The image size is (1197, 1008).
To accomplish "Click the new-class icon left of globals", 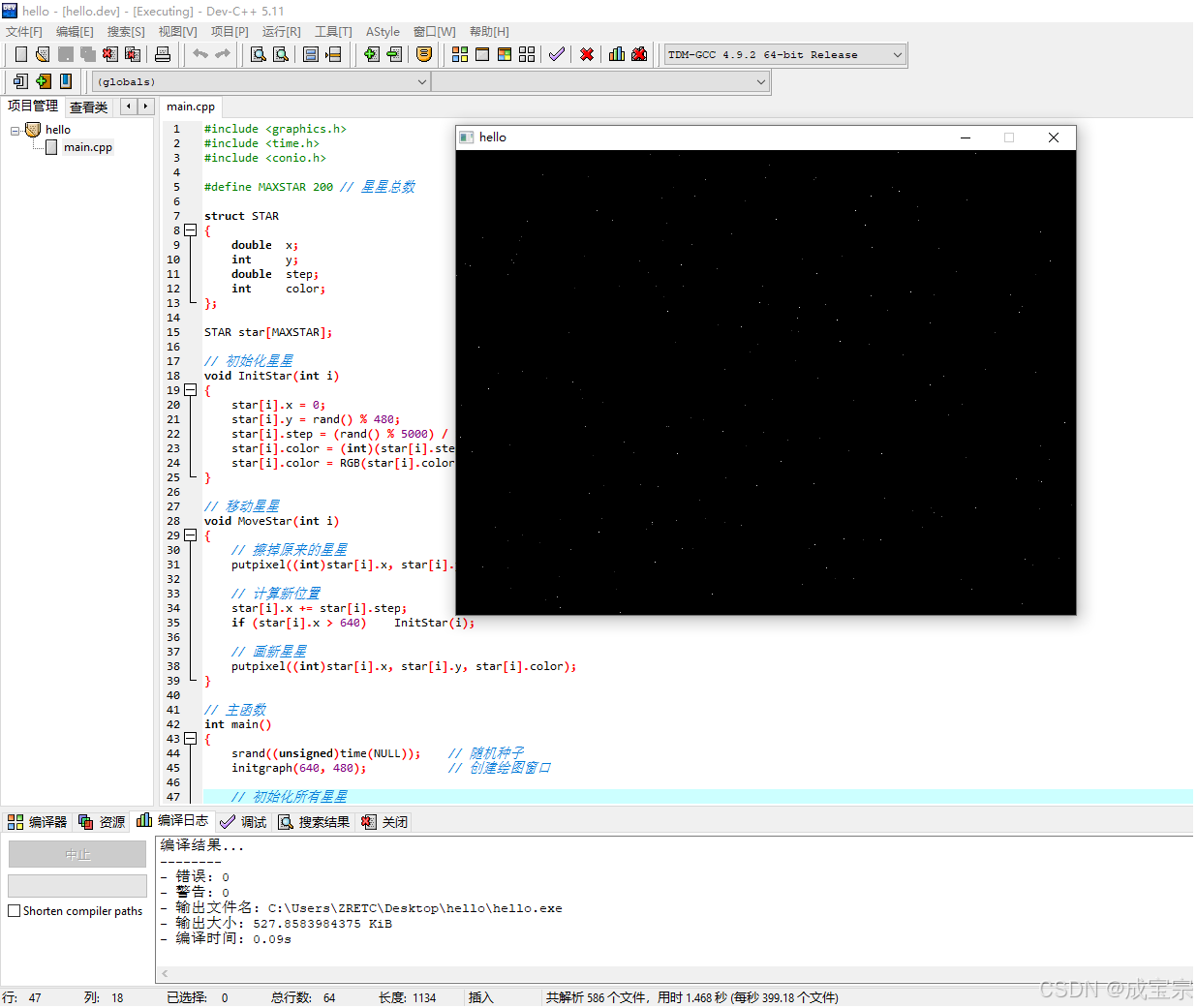I will 20,81.
